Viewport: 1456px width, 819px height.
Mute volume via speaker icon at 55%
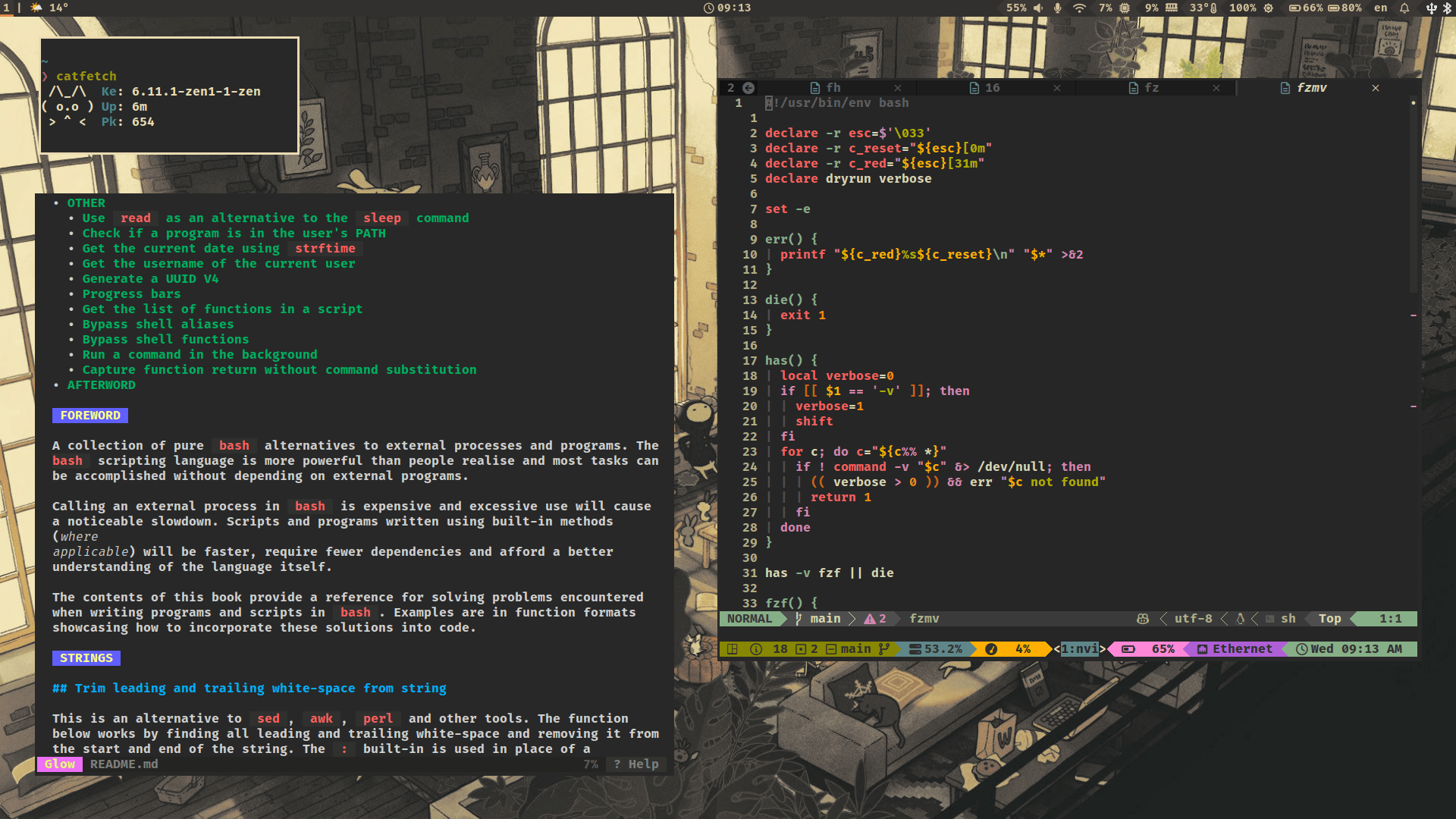1037,8
